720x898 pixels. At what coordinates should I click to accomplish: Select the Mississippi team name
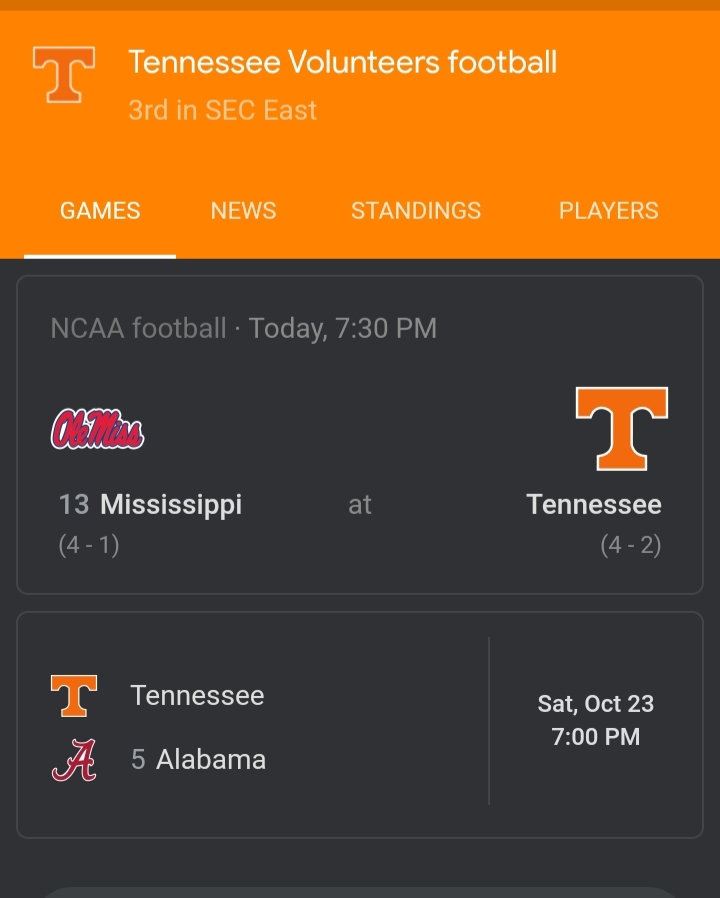170,504
